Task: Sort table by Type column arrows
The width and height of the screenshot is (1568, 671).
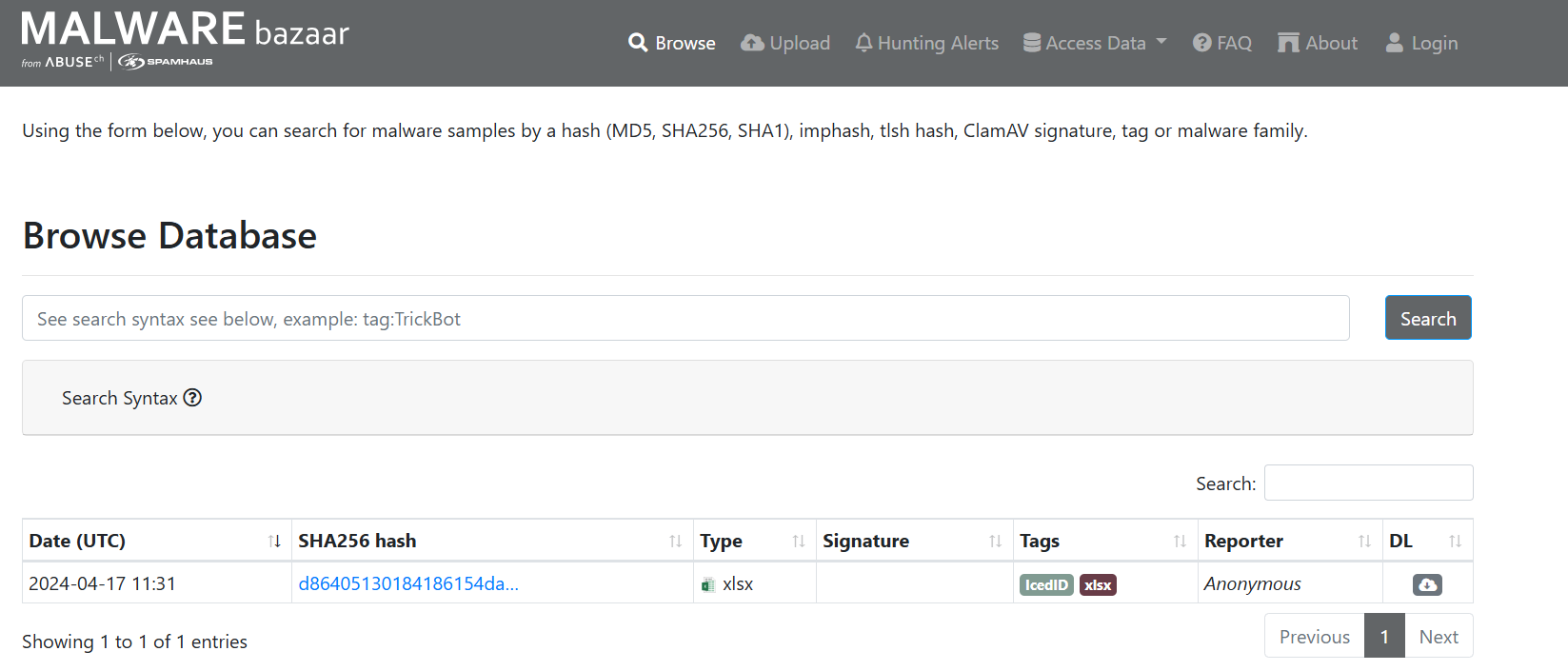Action: [x=798, y=542]
